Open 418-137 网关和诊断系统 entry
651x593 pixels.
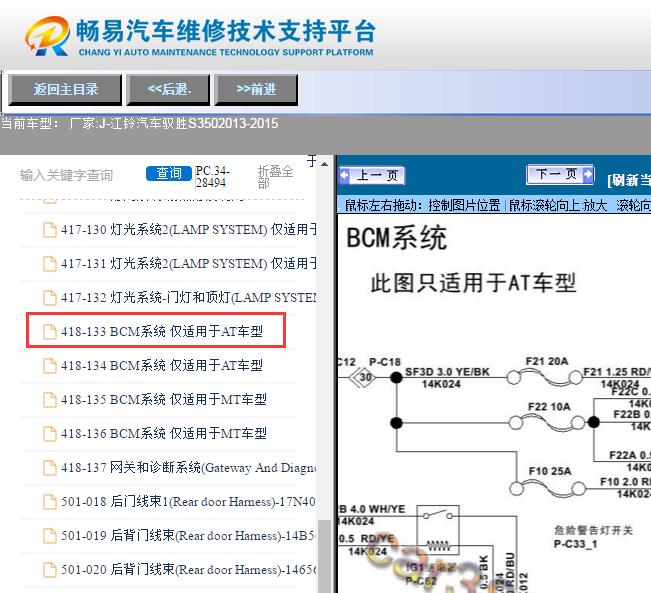coord(188,468)
